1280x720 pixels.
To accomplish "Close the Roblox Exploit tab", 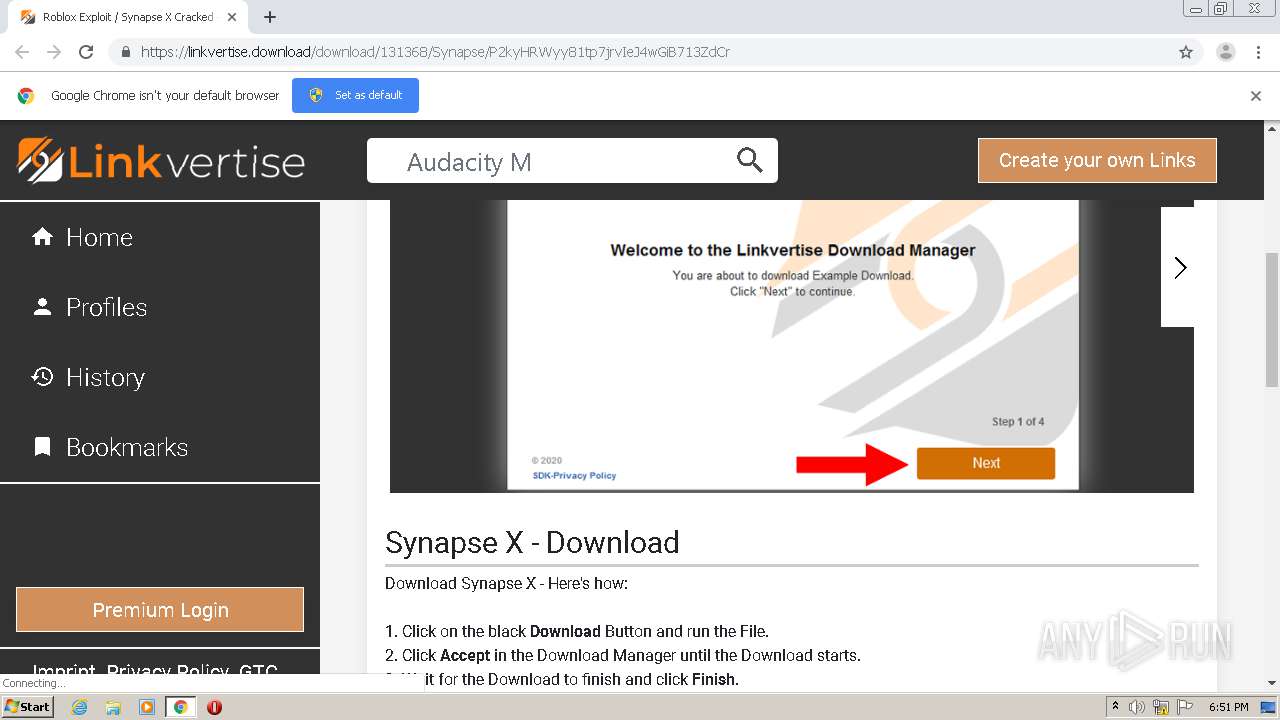I will tap(232, 17).
